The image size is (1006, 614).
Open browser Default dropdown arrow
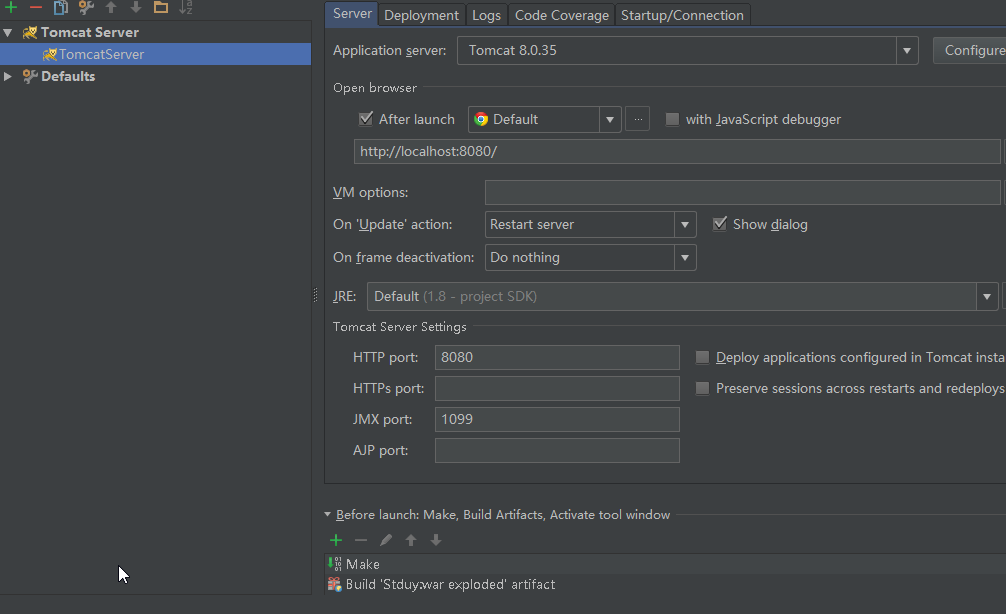610,119
